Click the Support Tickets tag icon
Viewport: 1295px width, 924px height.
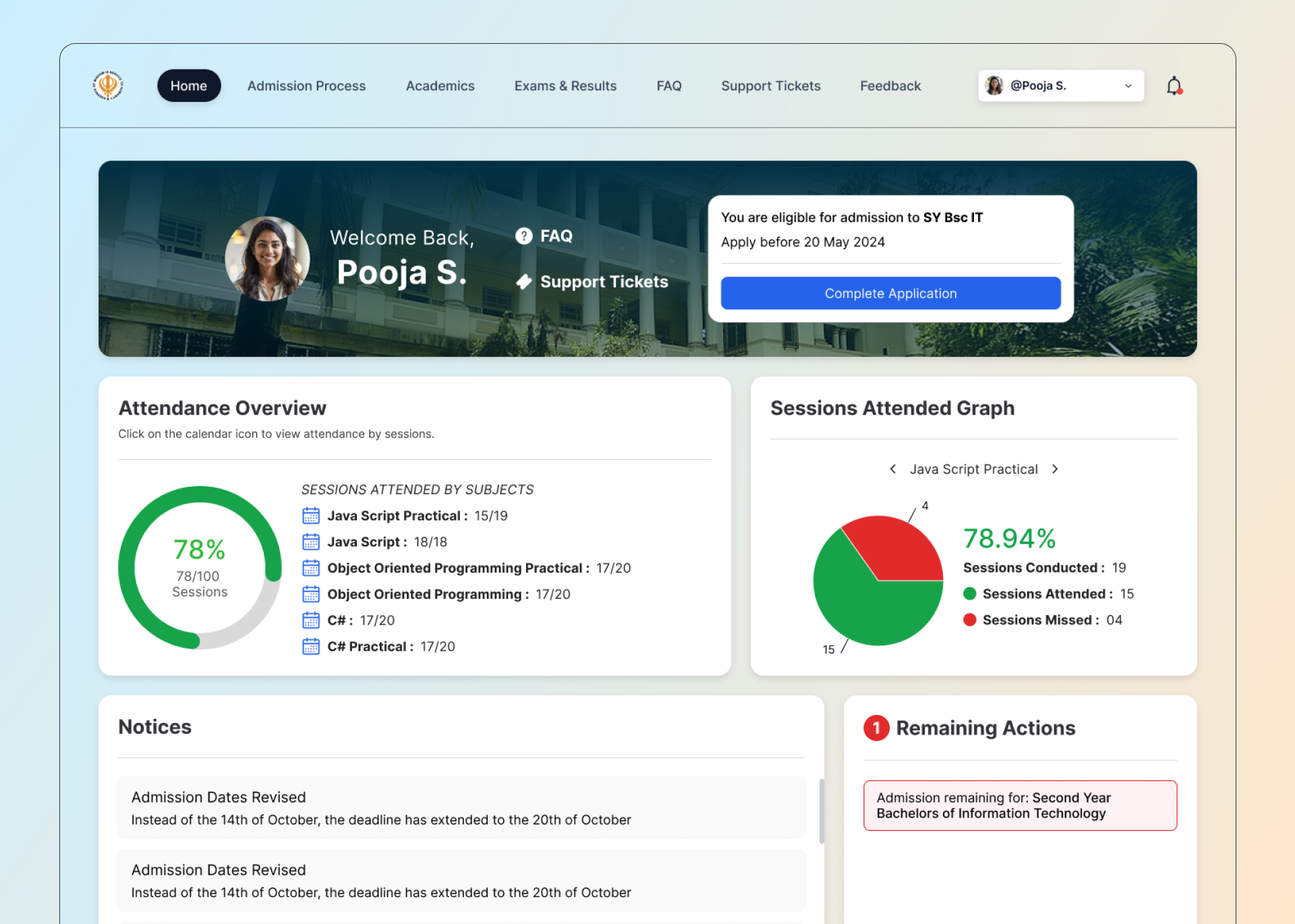click(x=524, y=282)
